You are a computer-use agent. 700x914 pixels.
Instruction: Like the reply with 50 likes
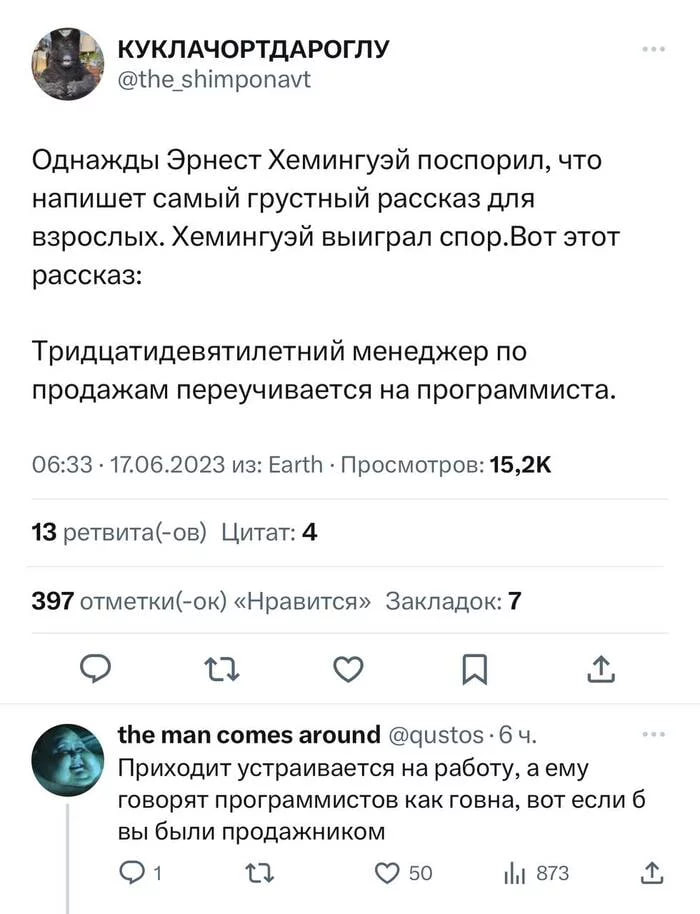403,873
